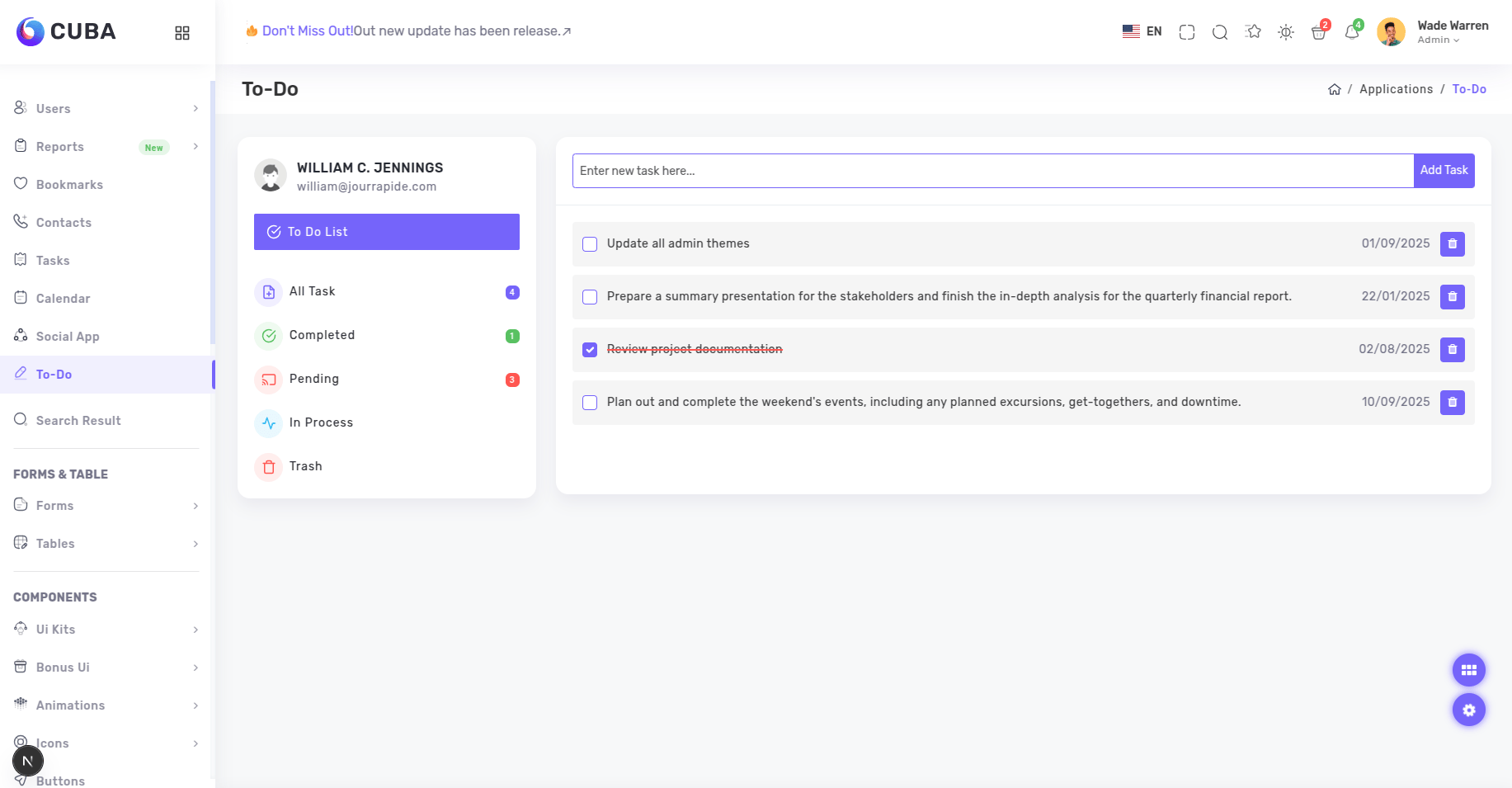Viewport: 1512px width, 788px height.
Task: Open search with the magnifier icon
Action: (x=1219, y=32)
